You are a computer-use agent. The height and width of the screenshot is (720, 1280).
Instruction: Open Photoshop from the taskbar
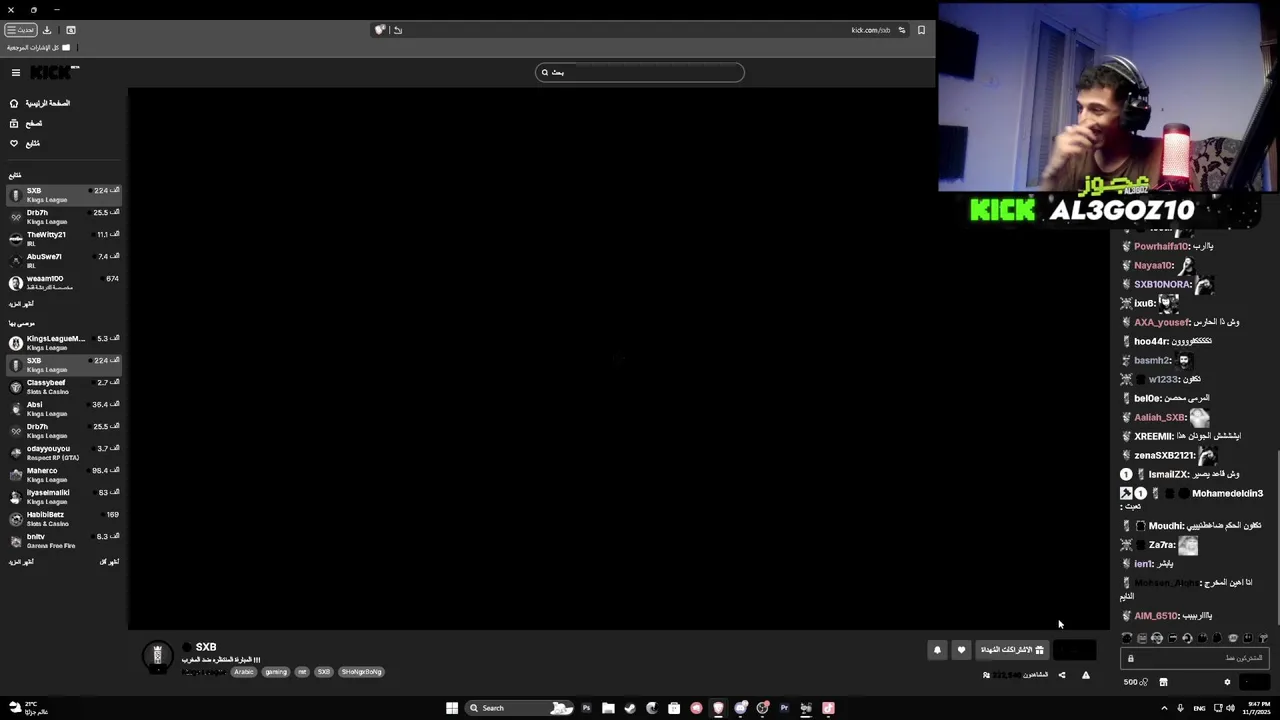click(586, 708)
